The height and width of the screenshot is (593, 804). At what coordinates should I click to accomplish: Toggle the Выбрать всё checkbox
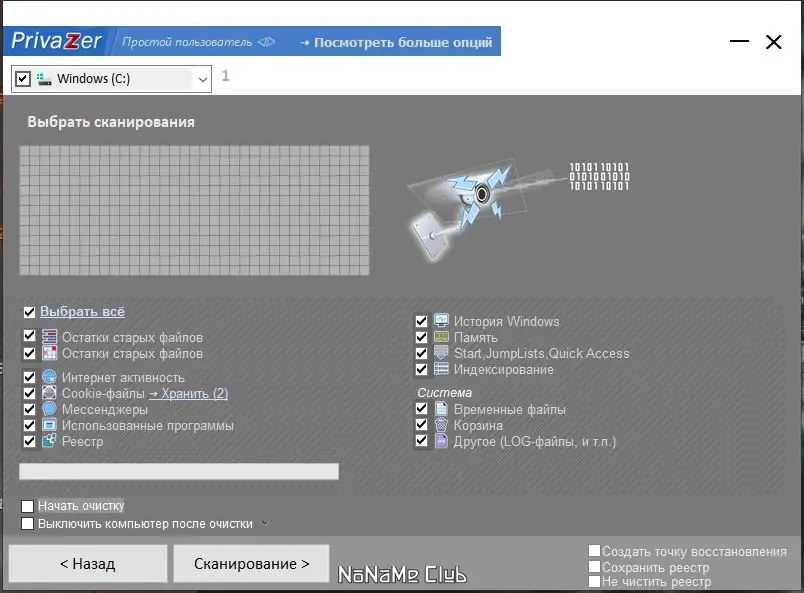point(29,312)
